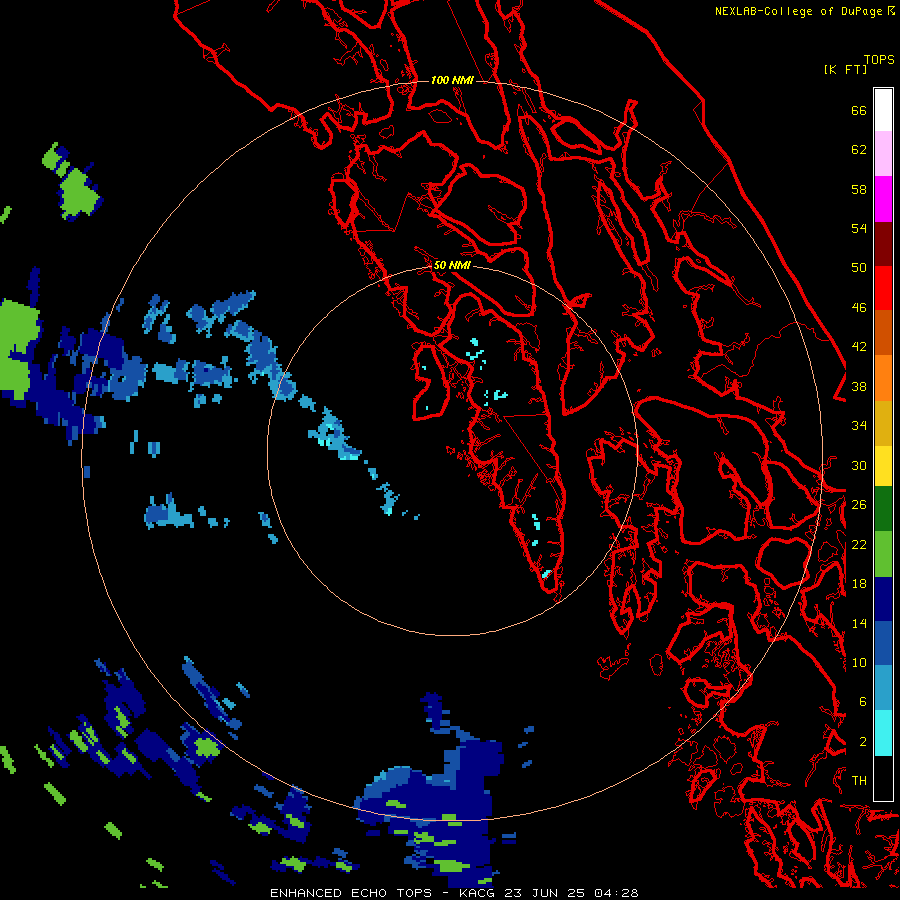Image resolution: width=900 pixels, height=900 pixels.
Task: Select the dark red 50–54 kft swatch
Action: (883, 244)
